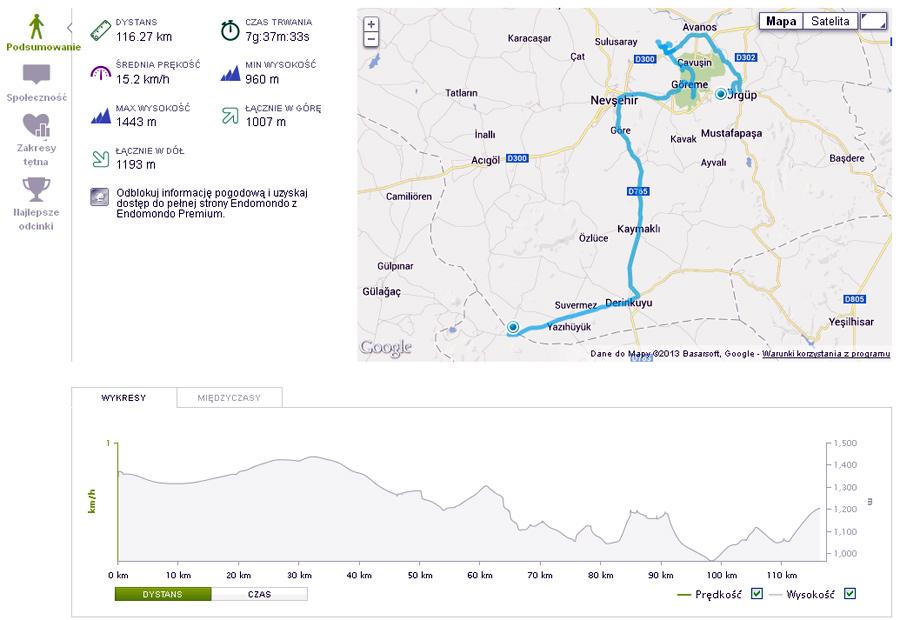Screen dimensions: 900x620
Task: Click the Podsumowanie label
Action: [44, 47]
